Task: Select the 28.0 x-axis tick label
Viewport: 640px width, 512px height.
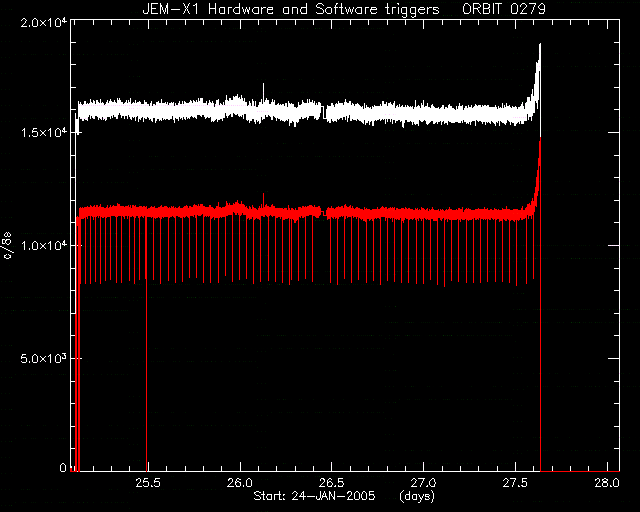Action: 607,483
